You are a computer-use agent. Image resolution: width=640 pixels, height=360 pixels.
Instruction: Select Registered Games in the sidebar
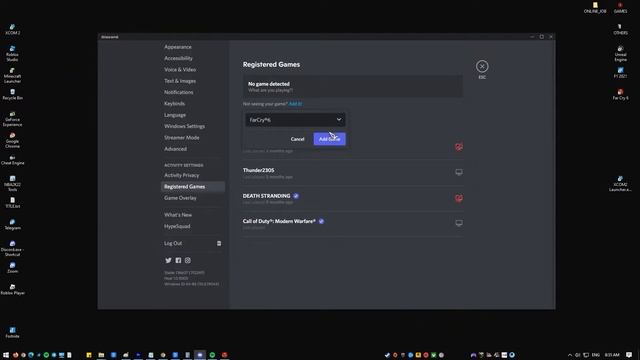[x=193, y=187]
